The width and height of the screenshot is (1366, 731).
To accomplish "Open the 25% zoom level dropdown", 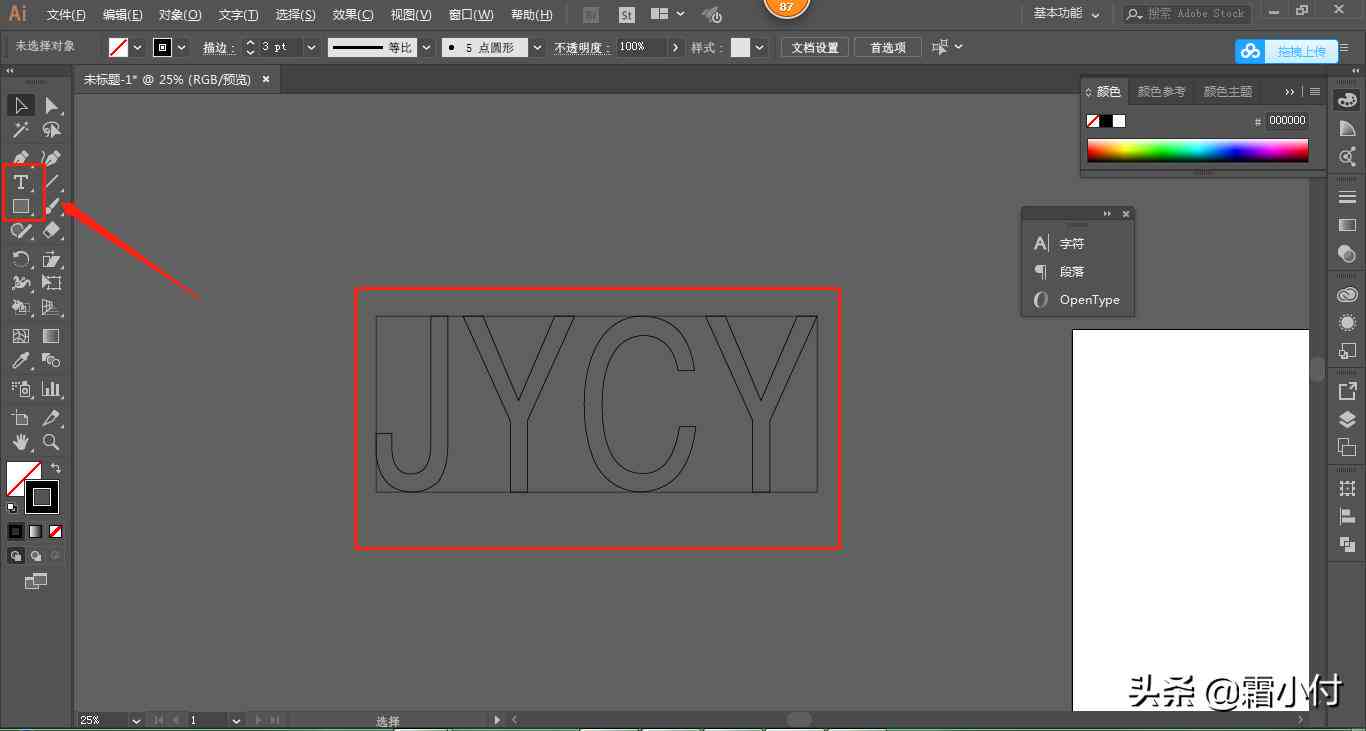I will pos(136,720).
